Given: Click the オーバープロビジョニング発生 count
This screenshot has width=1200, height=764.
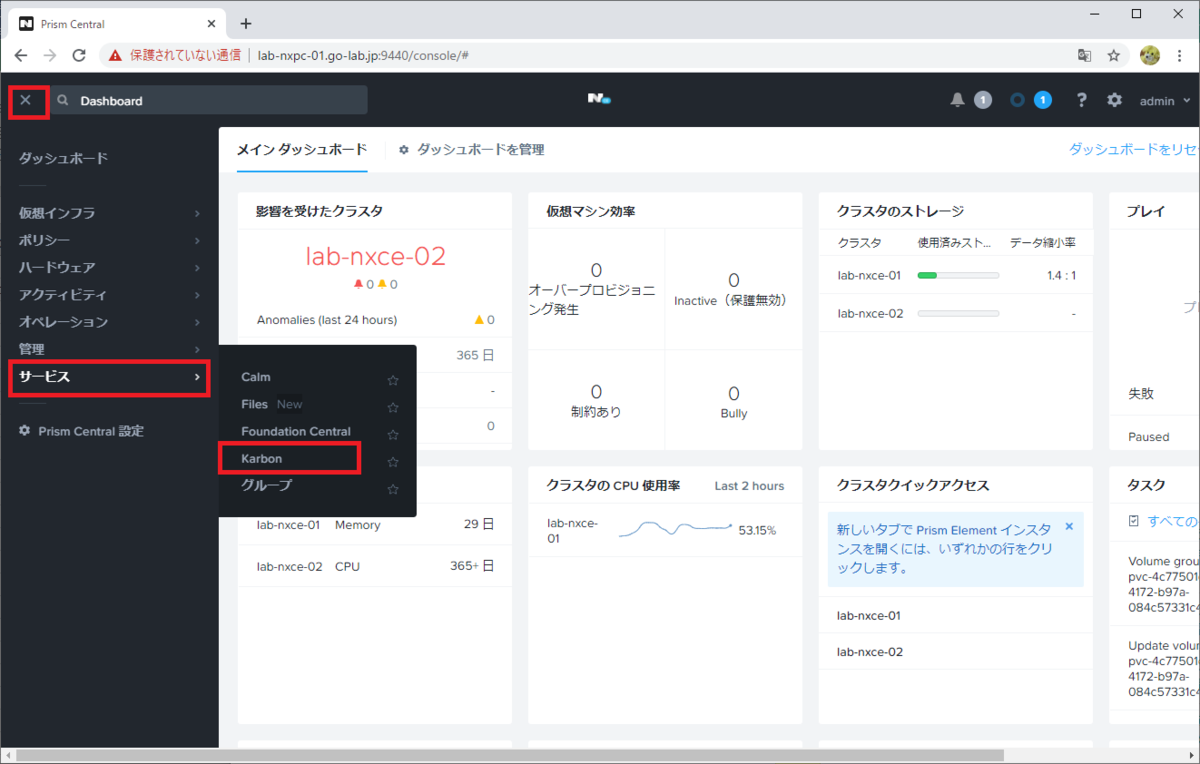Looking at the screenshot, I should pos(596,270).
